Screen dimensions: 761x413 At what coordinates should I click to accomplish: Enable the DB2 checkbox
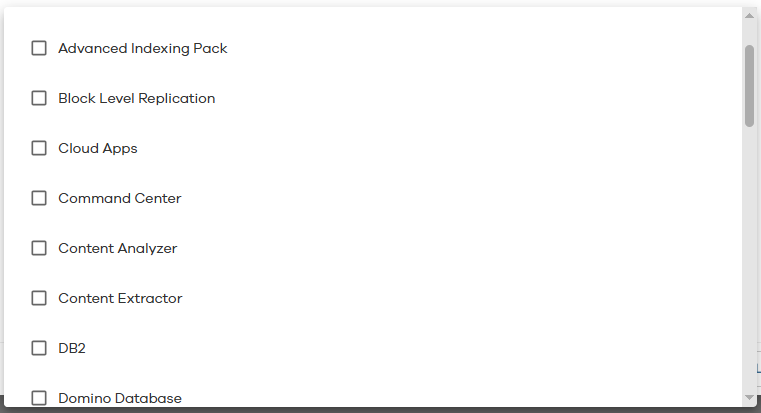point(39,348)
